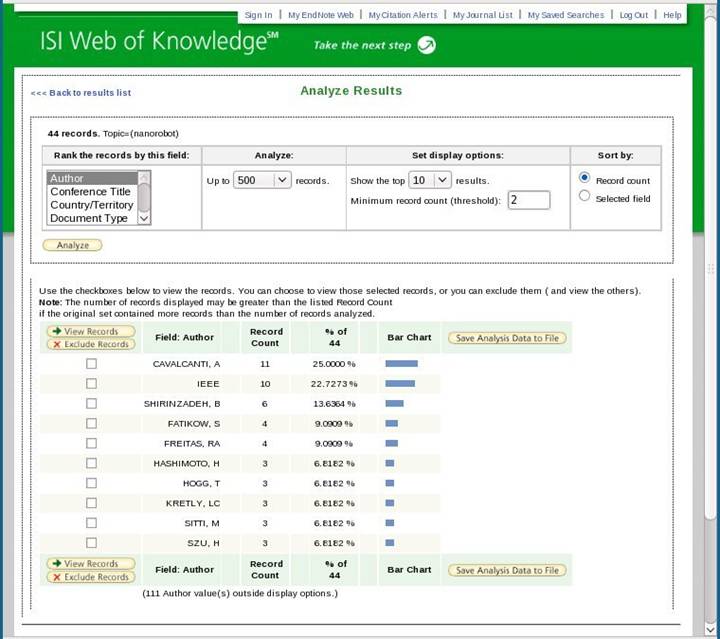Select Author in the rank field list
The height and width of the screenshot is (639, 720).
[x=92, y=178]
